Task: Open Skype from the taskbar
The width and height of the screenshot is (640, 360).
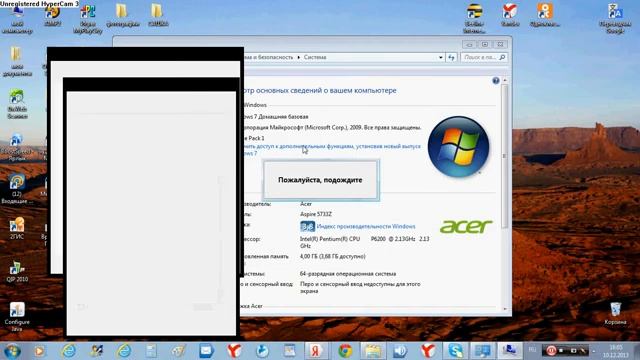Action: (455, 351)
